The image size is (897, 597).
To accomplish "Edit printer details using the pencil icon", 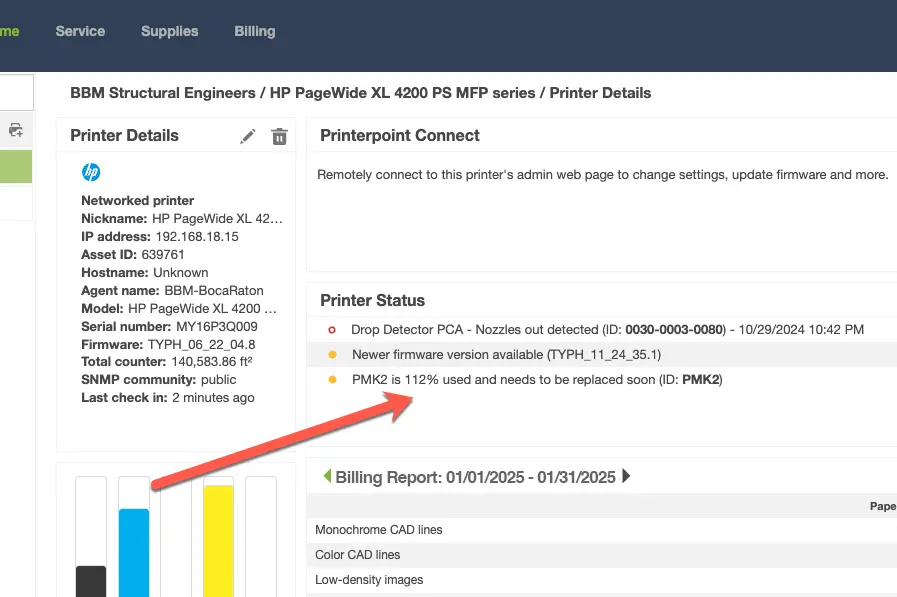I will 248,135.
